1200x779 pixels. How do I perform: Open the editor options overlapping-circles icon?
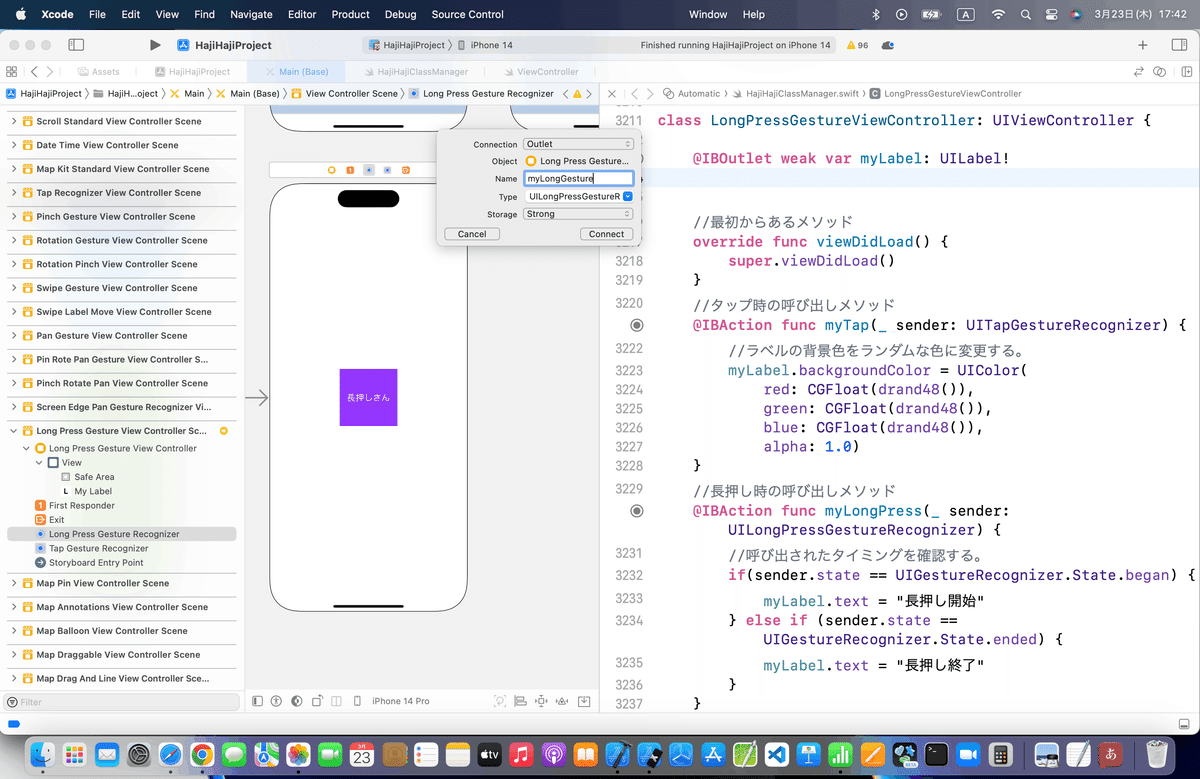pos(1159,72)
